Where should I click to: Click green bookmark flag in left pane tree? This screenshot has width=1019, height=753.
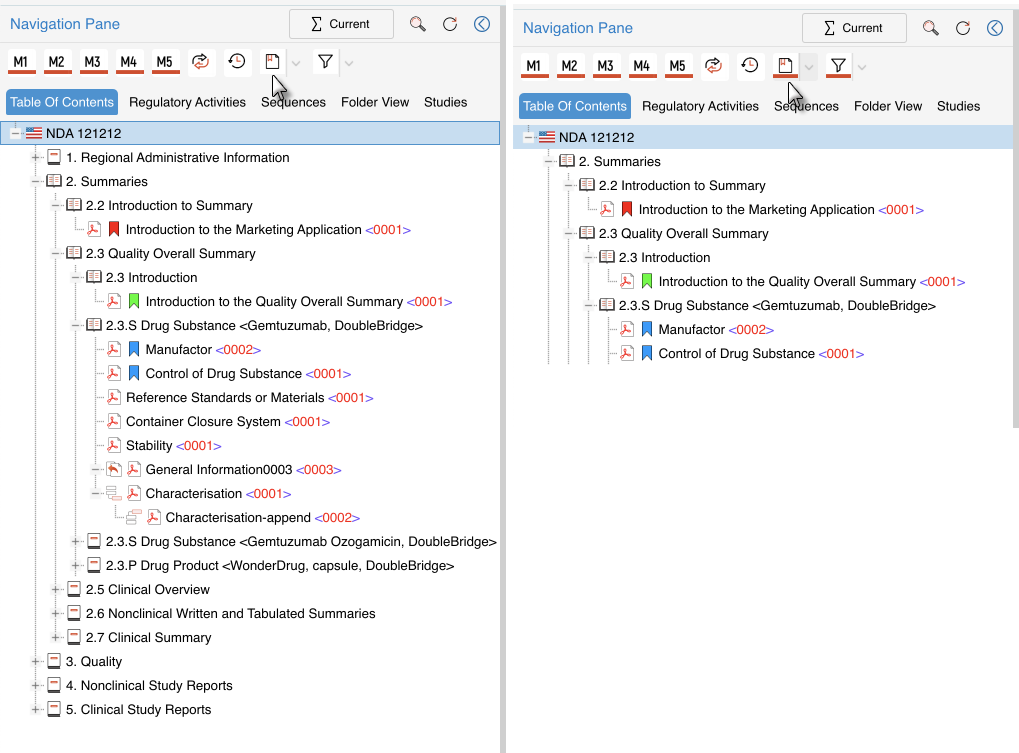(134, 302)
